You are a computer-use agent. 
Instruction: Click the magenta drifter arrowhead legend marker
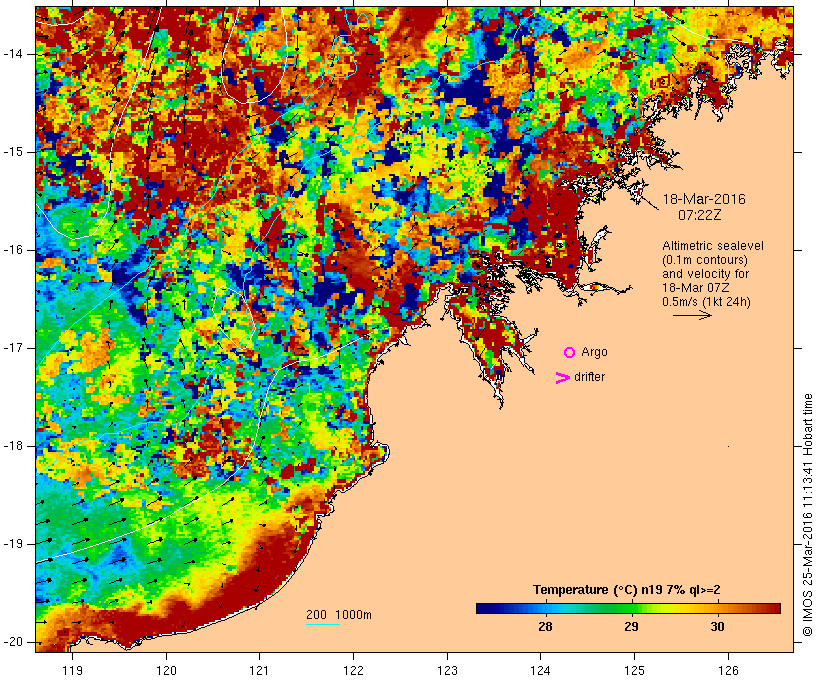pos(563,378)
